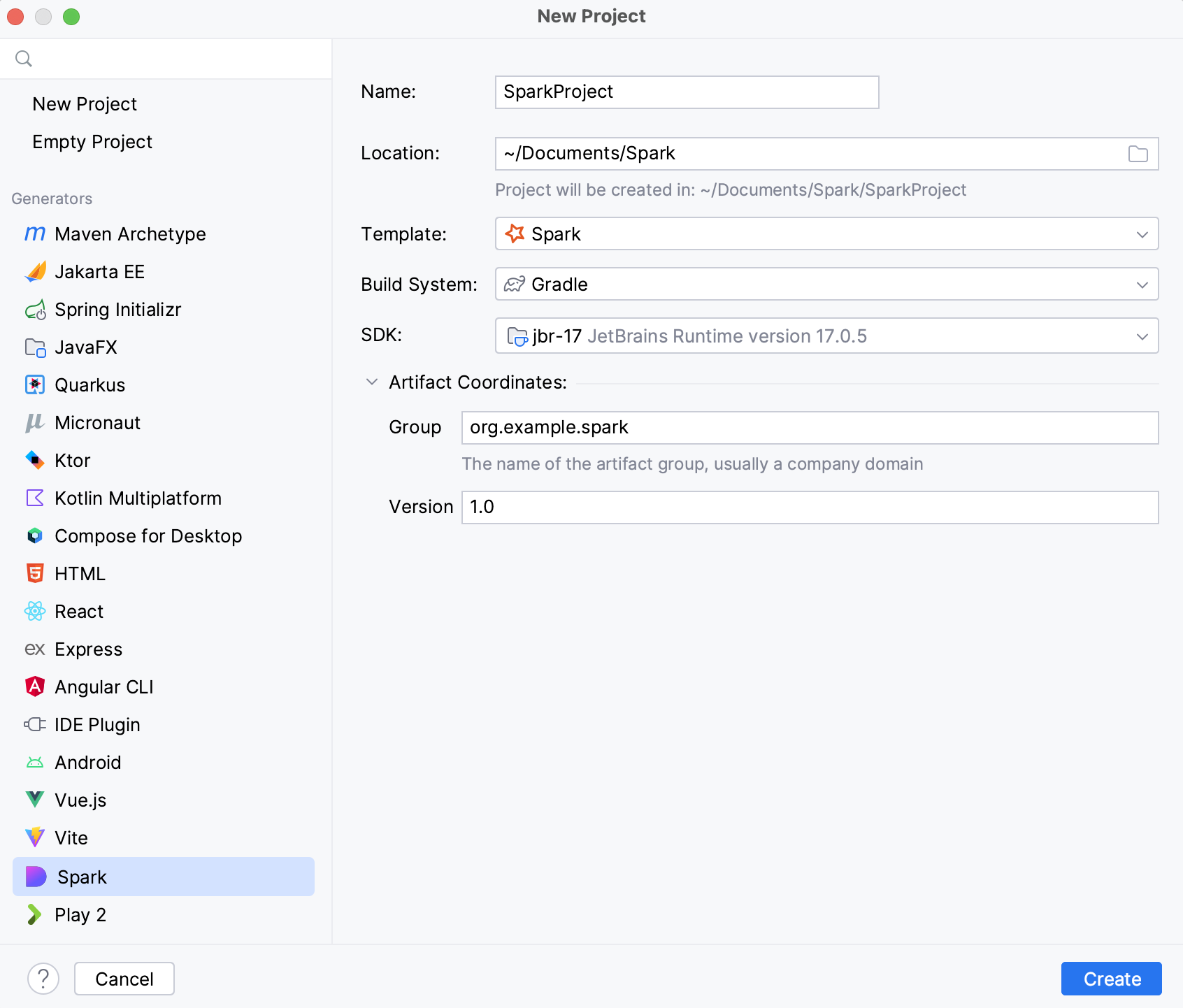Click the Vite lightning icon
This screenshot has width=1183, height=1008.
pyautogui.click(x=35, y=837)
